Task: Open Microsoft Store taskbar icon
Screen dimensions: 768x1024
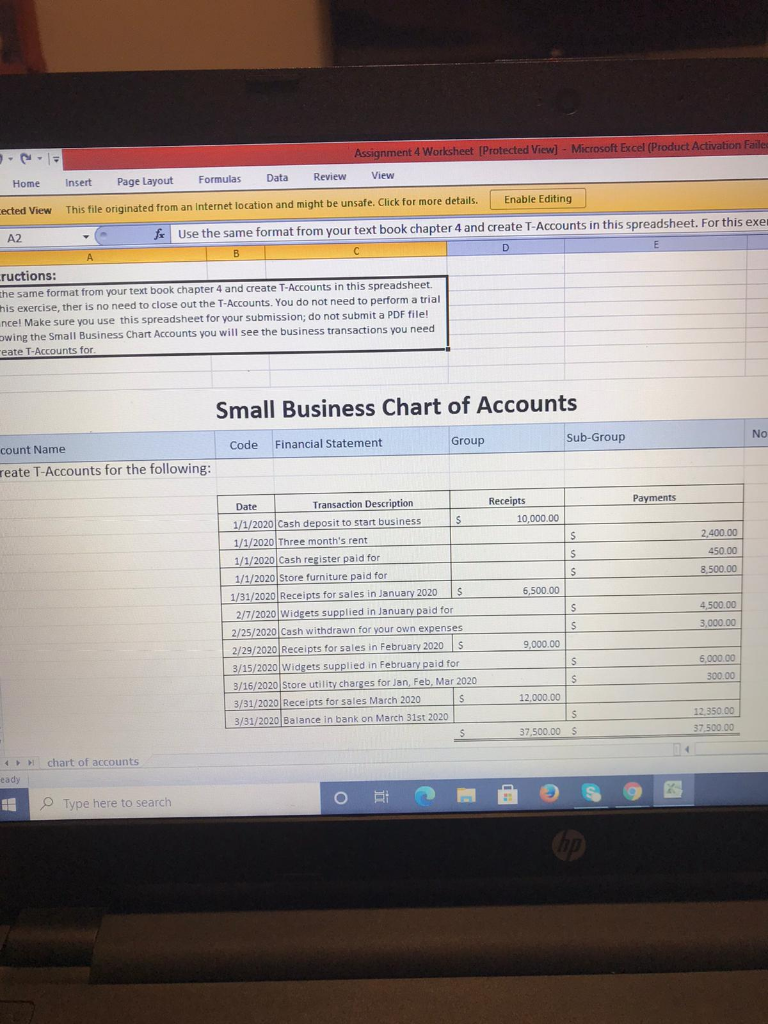Action: pyautogui.click(x=507, y=794)
